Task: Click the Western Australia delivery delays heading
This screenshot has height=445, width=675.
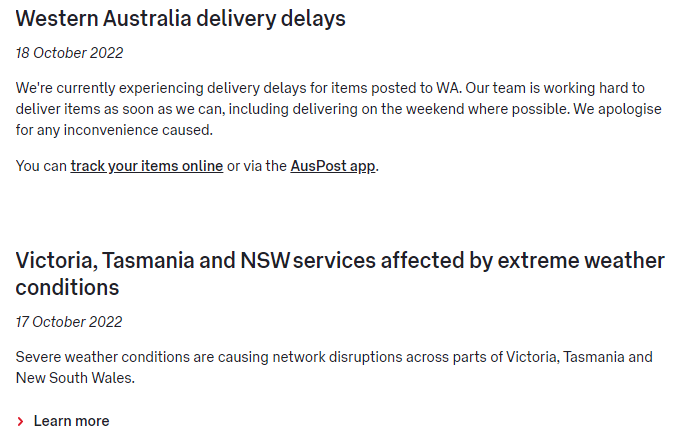Action: (181, 18)
